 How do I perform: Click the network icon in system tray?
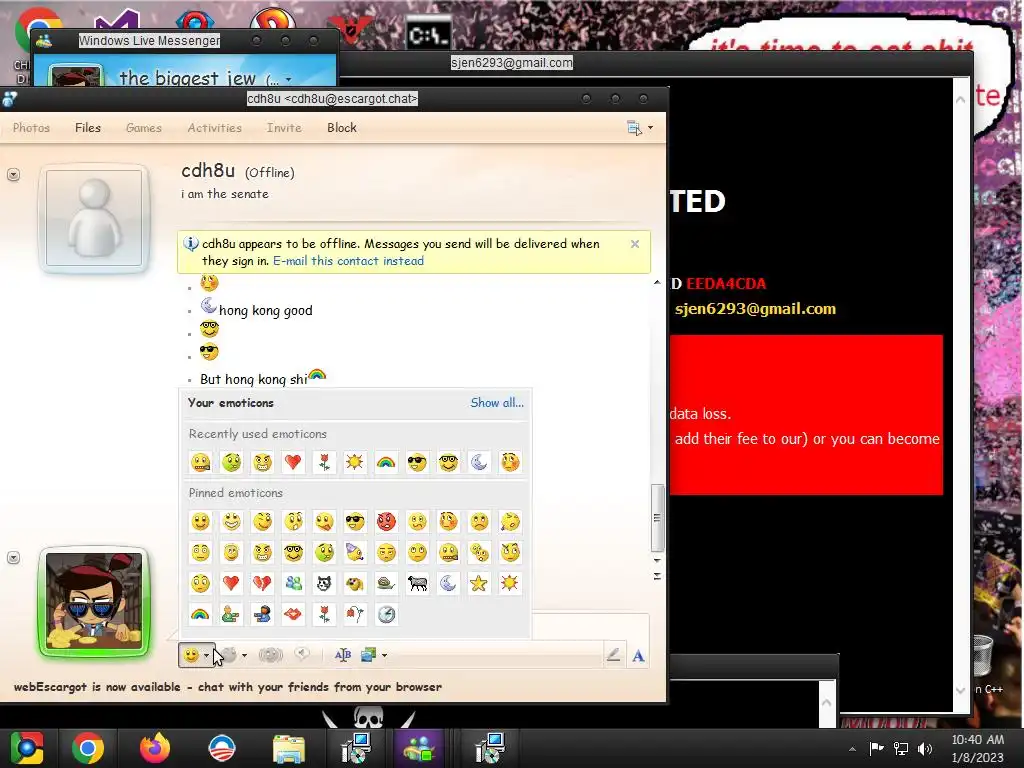[x=901, y=748]
